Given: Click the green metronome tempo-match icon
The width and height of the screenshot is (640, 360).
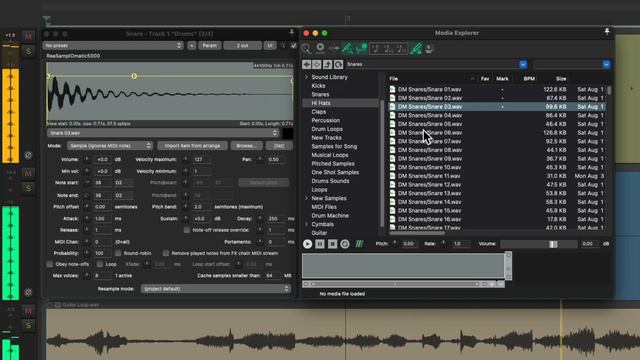Looking at the screenshot, I should click(x=347, y=49).
